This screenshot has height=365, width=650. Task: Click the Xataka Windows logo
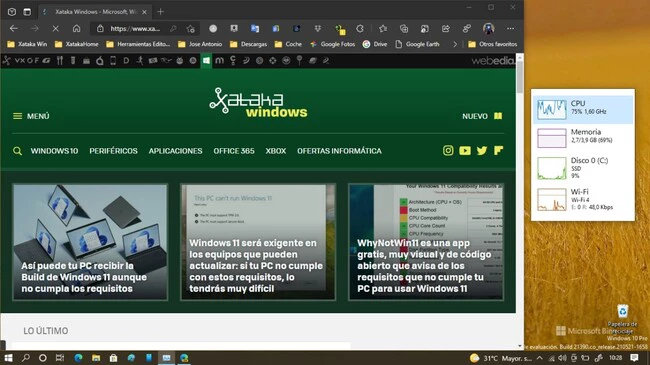tap(258, 102)
